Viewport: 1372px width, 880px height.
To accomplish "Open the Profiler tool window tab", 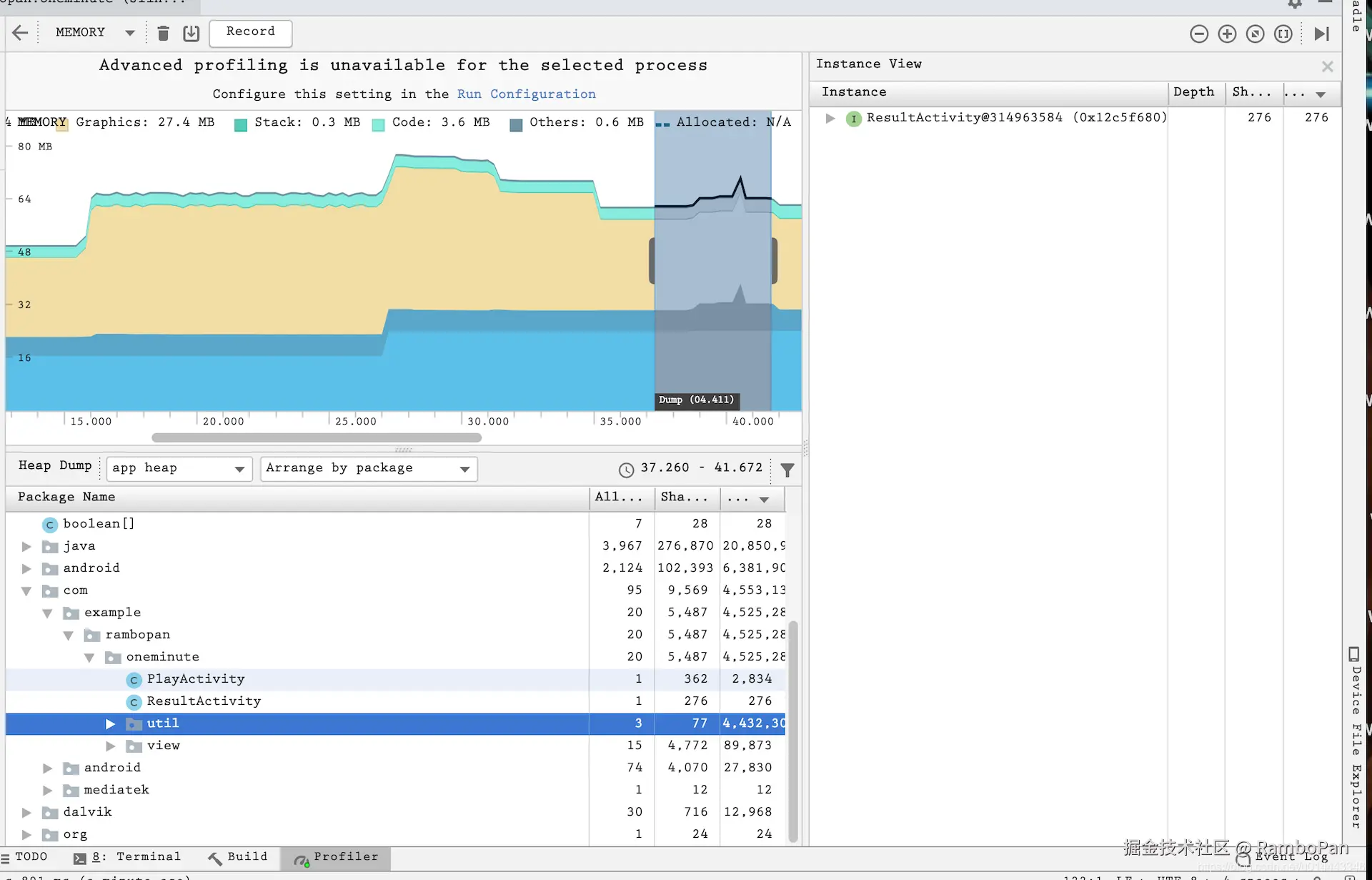I will pyautogui.click(x=336, y=857).
